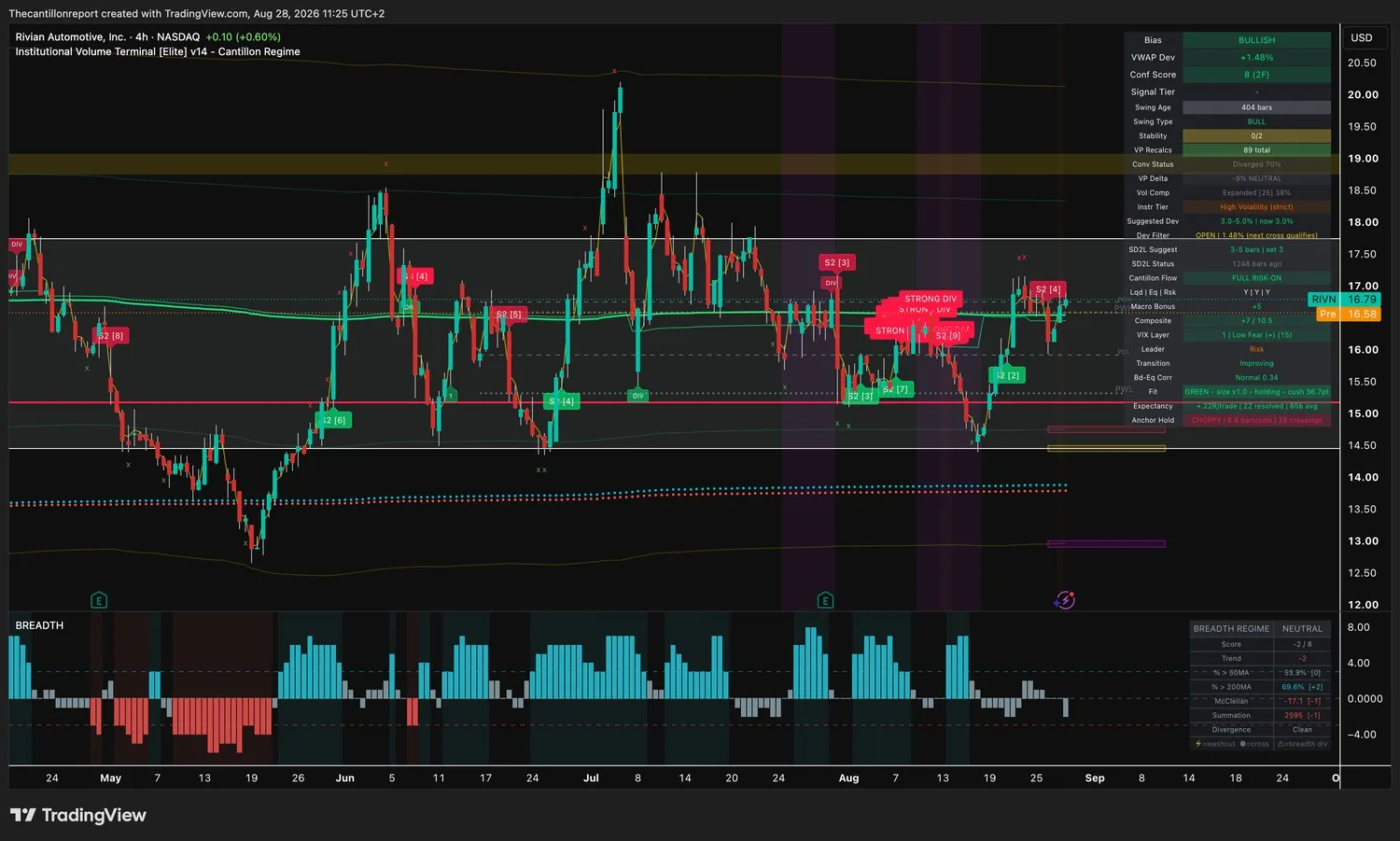Click the VIX Layer Low Fear cell
This screenshot has width=1400, height=841.
[x=1256, y=335]
